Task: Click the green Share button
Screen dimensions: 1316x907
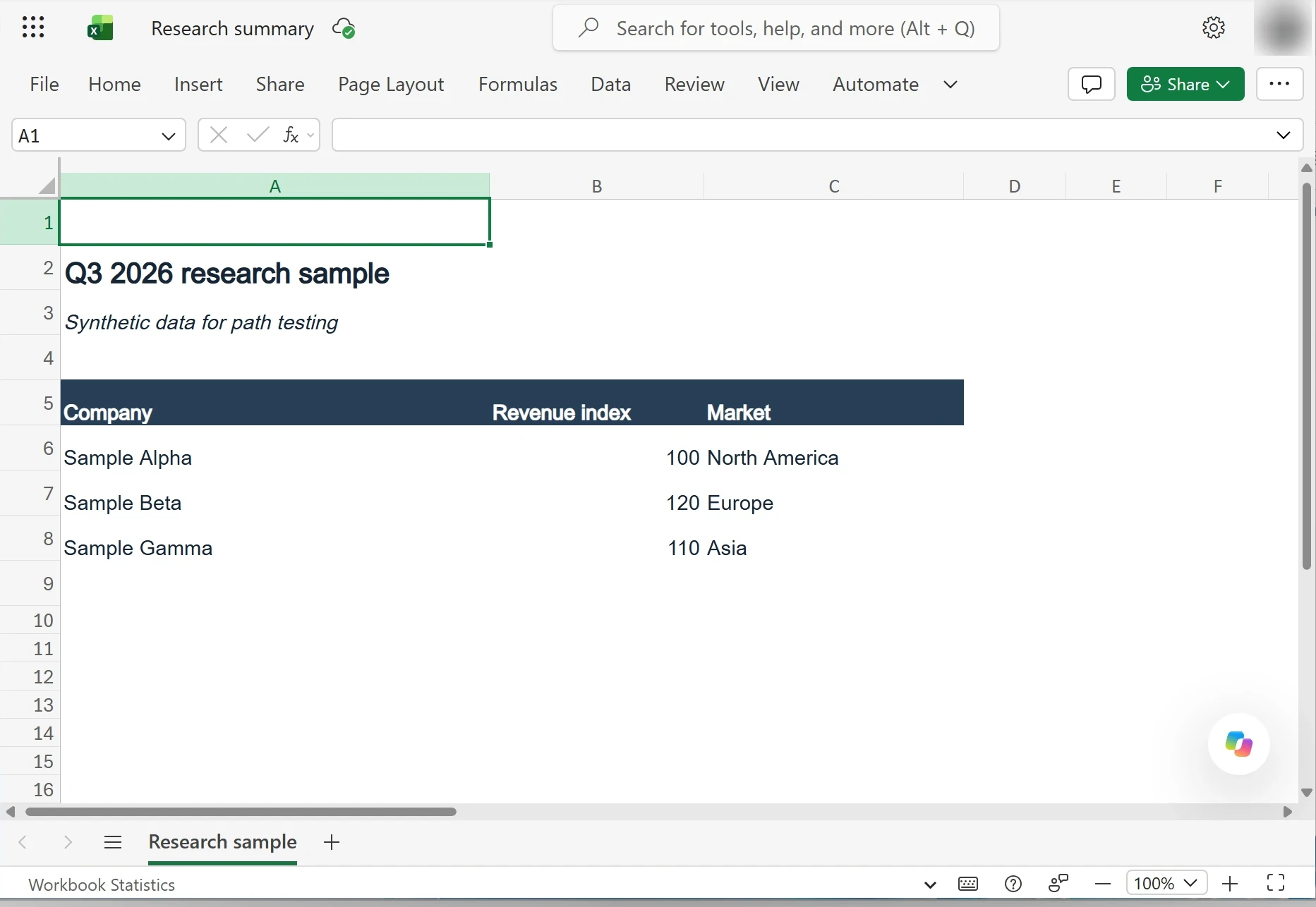Action: 1185,84
